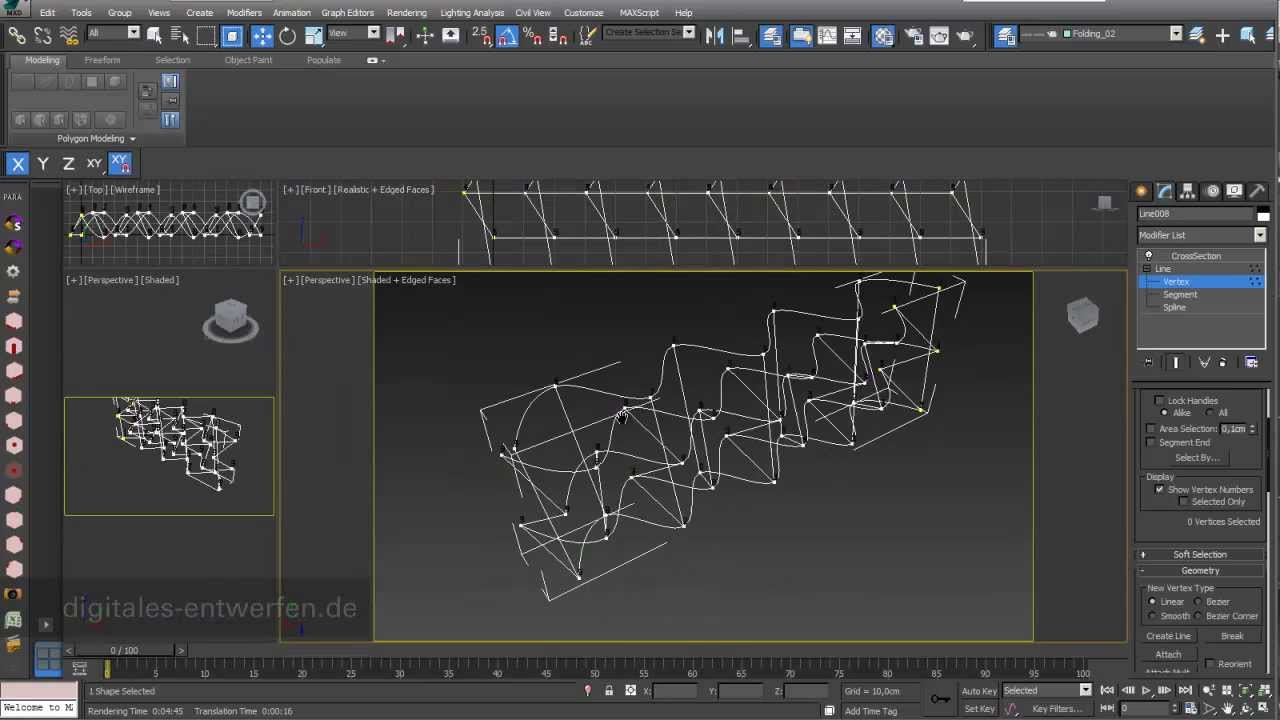Toggle the Angle Snap icon

(507, 35)
